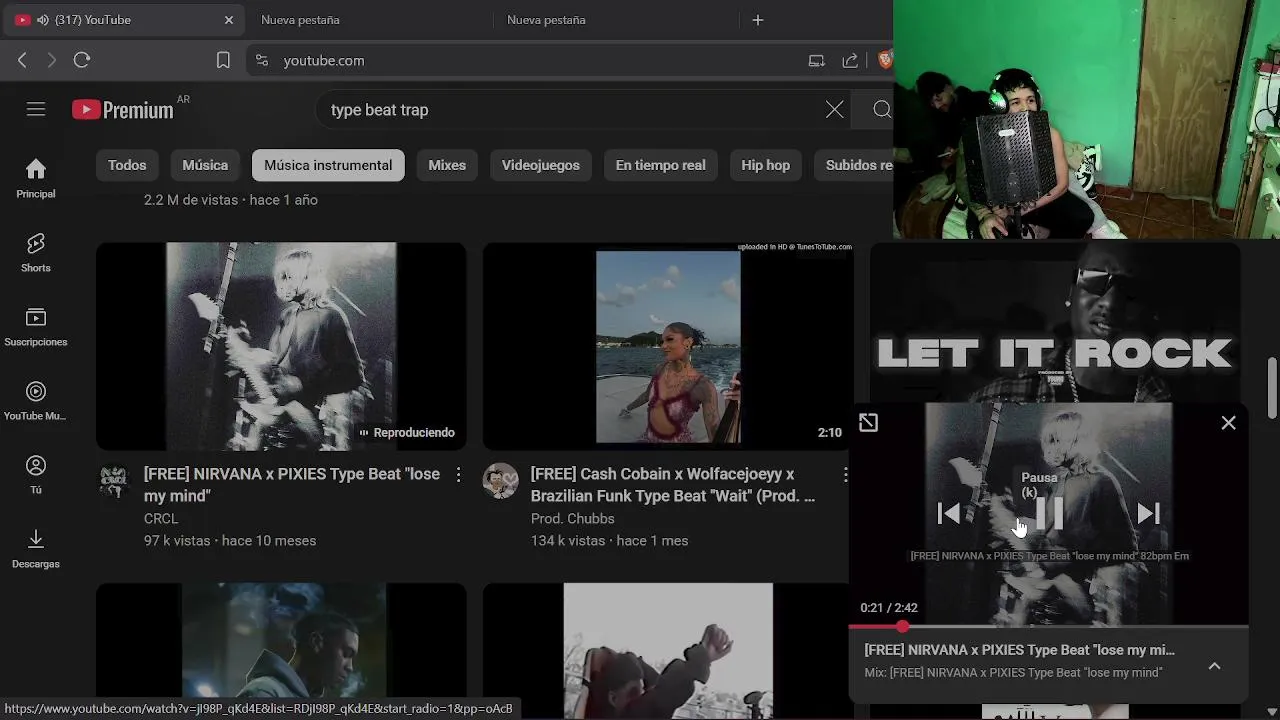
Task: Seek on the miniplayer progress bar
Action: point(1049,627)
